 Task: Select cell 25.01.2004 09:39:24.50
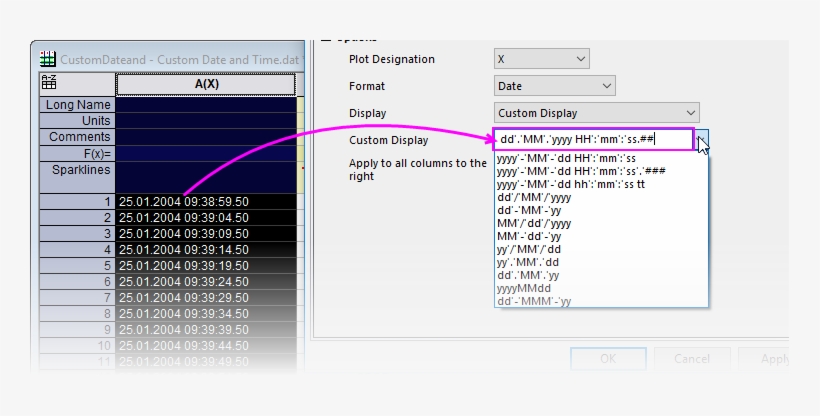point(206,282)
